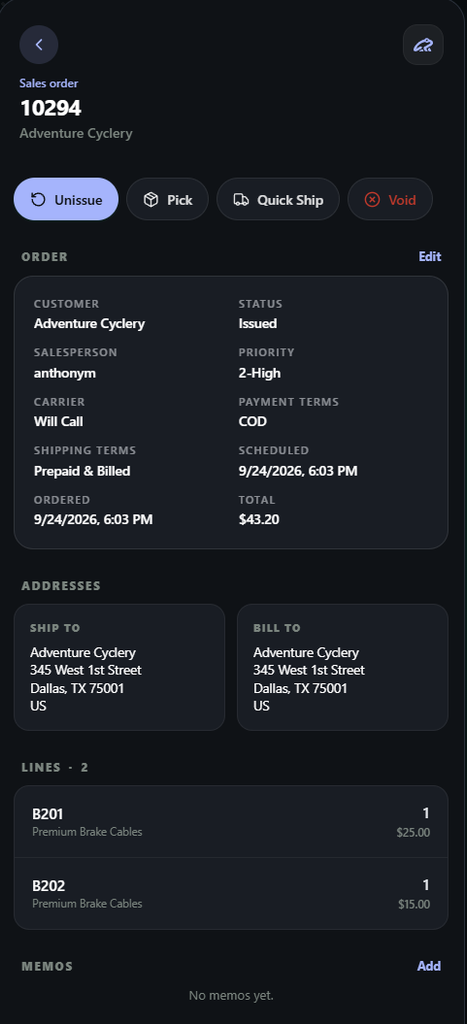Start picking with the Pick button

pyautogui.click(x=167, y=199)
